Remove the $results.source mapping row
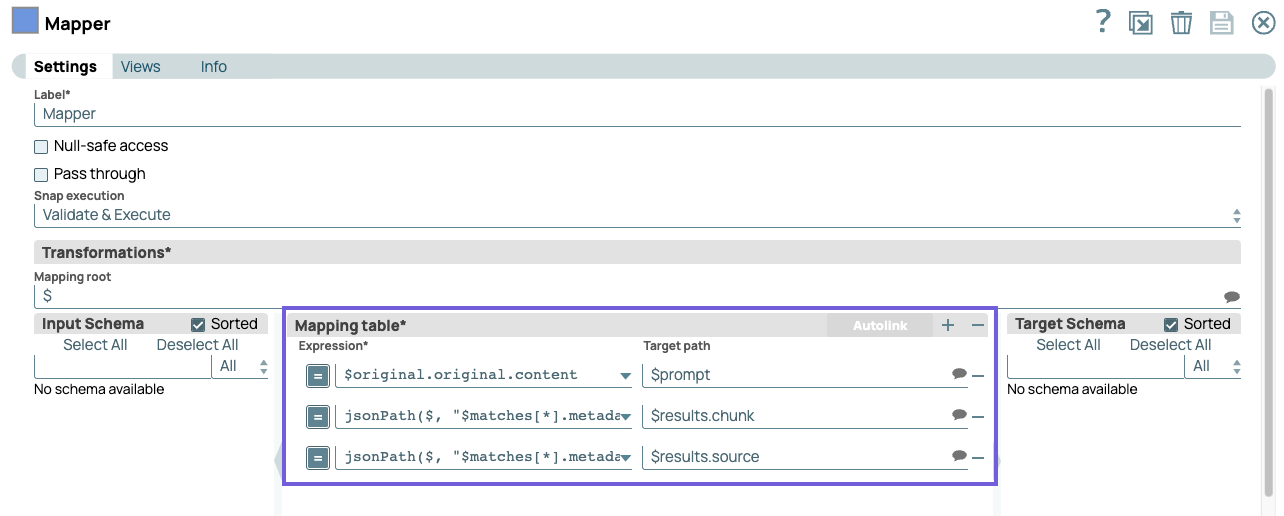This screenshot has width=1284, height=516. click(978, 457)
